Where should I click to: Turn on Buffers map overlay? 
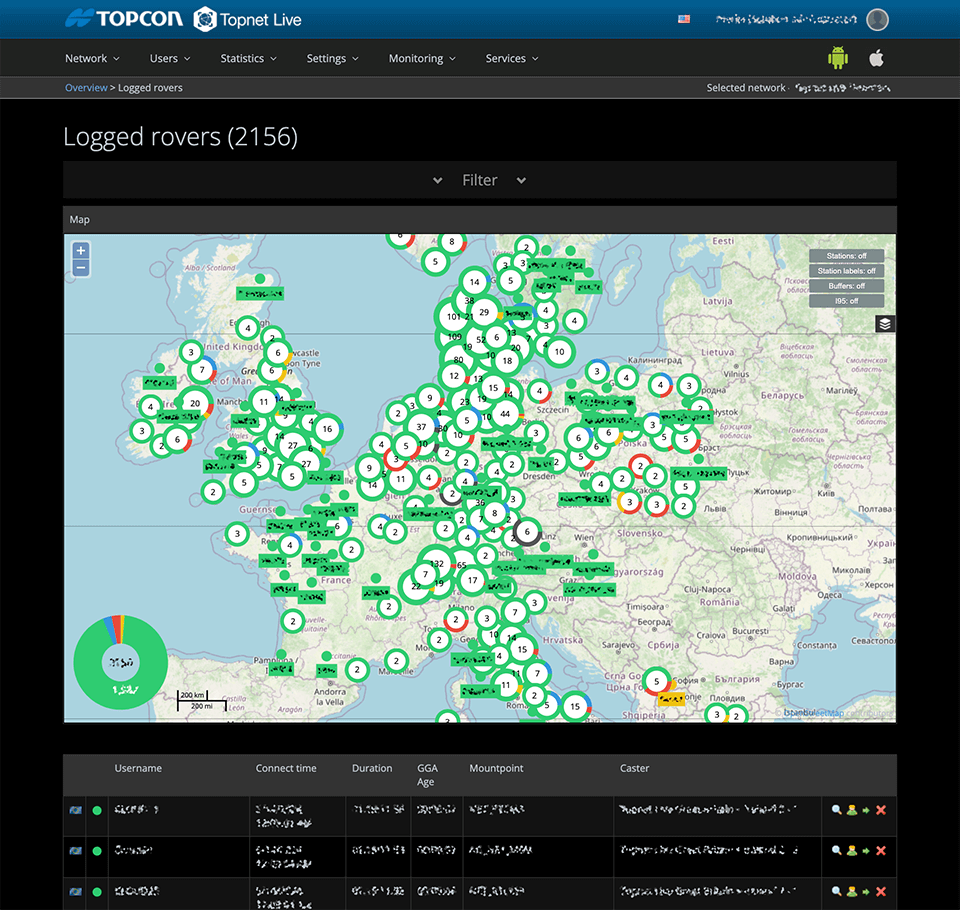846,286
